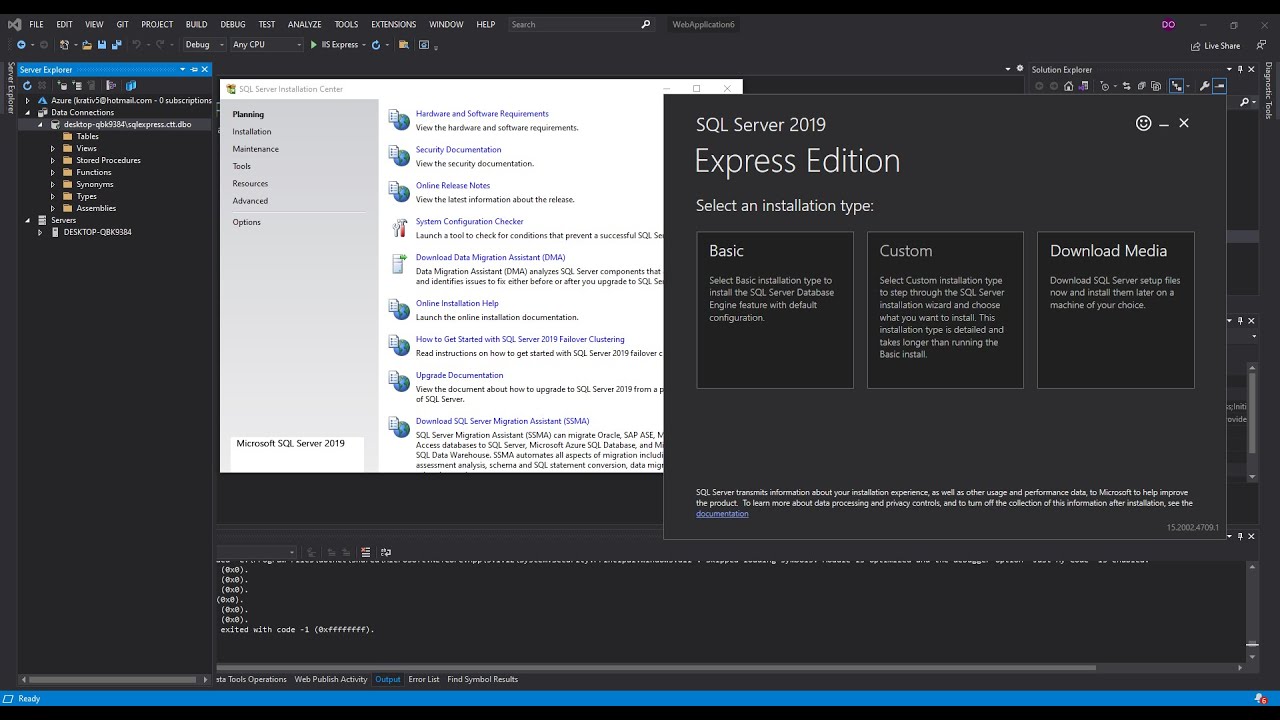Open the Upgrade Documentation link
The height and width of the screenshot is (720, 1280).
pyautogui.click(x=459, y=375)
